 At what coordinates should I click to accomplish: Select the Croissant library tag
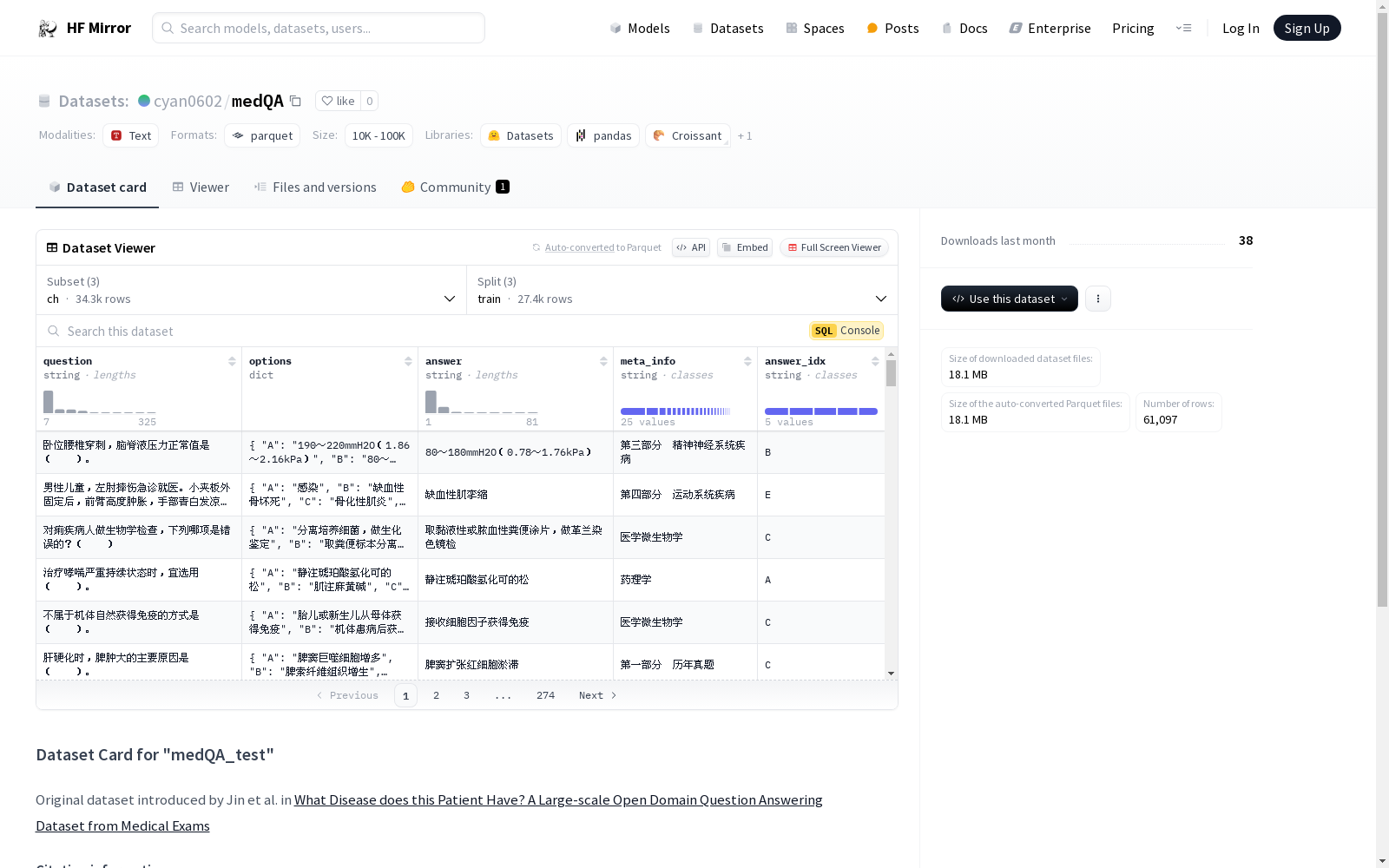coord(688,135)
